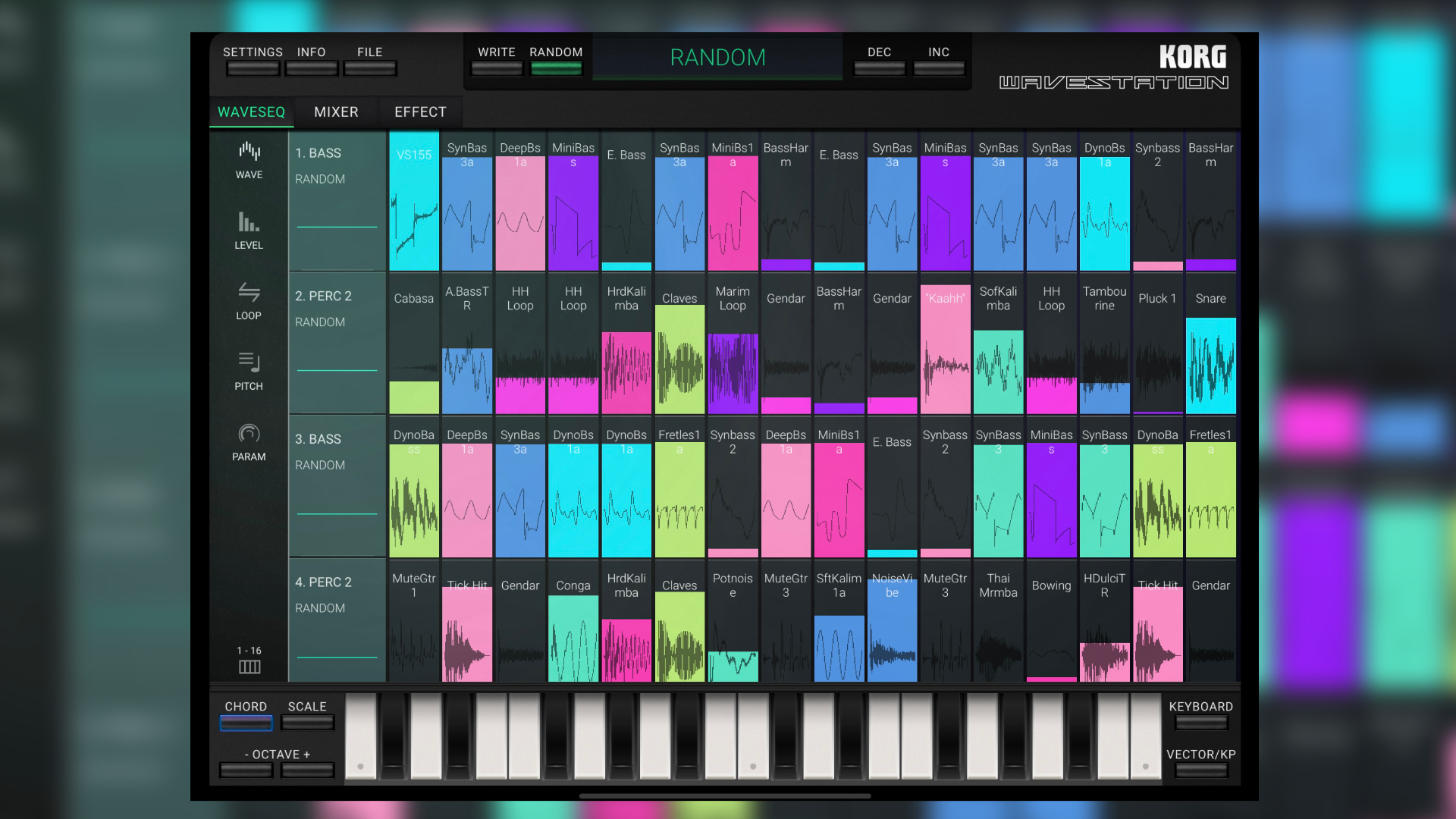
Task: Select the pink "Kaahh" step in lane 2
Action: coord(945,350)
